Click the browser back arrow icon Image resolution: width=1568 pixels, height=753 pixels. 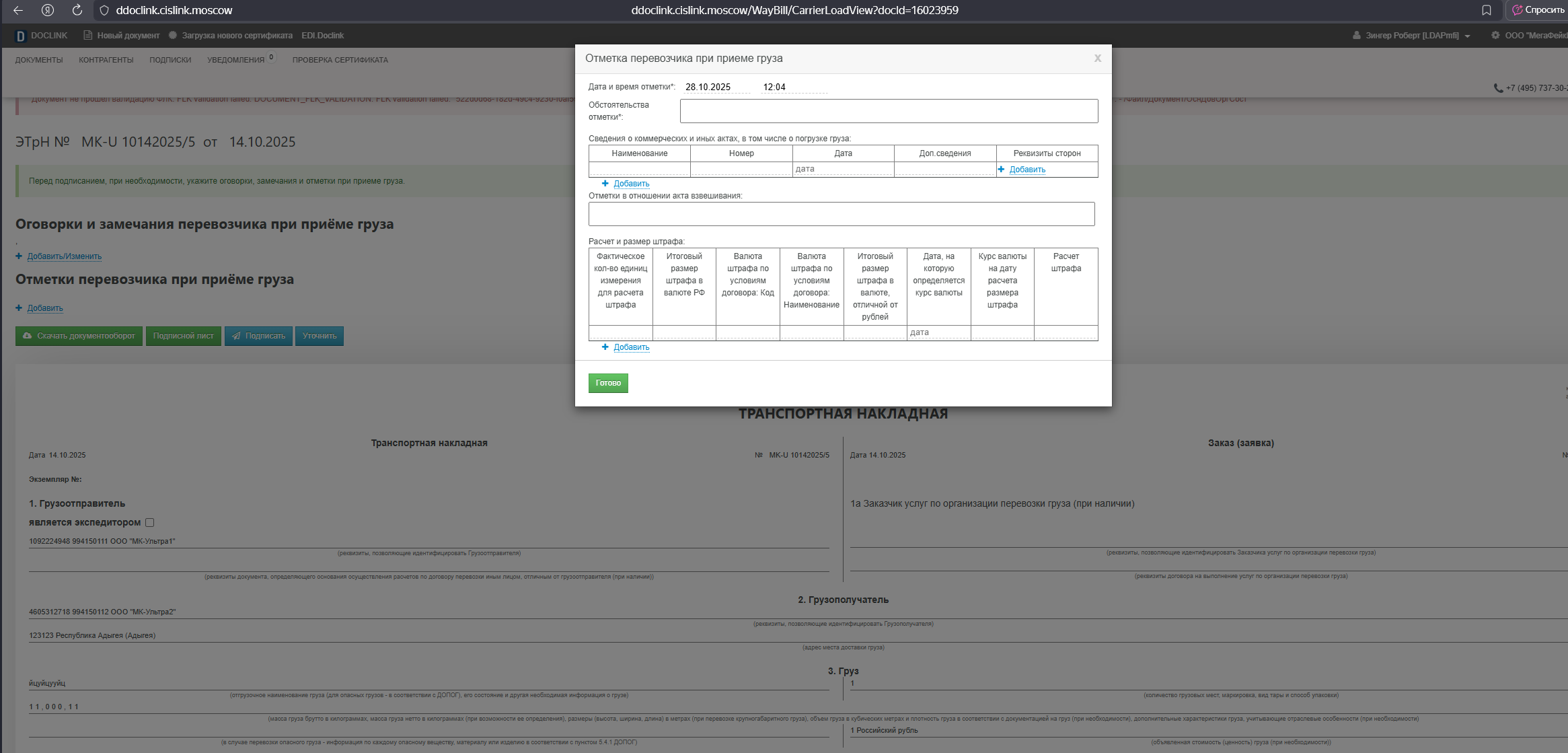tap(18, 10)
